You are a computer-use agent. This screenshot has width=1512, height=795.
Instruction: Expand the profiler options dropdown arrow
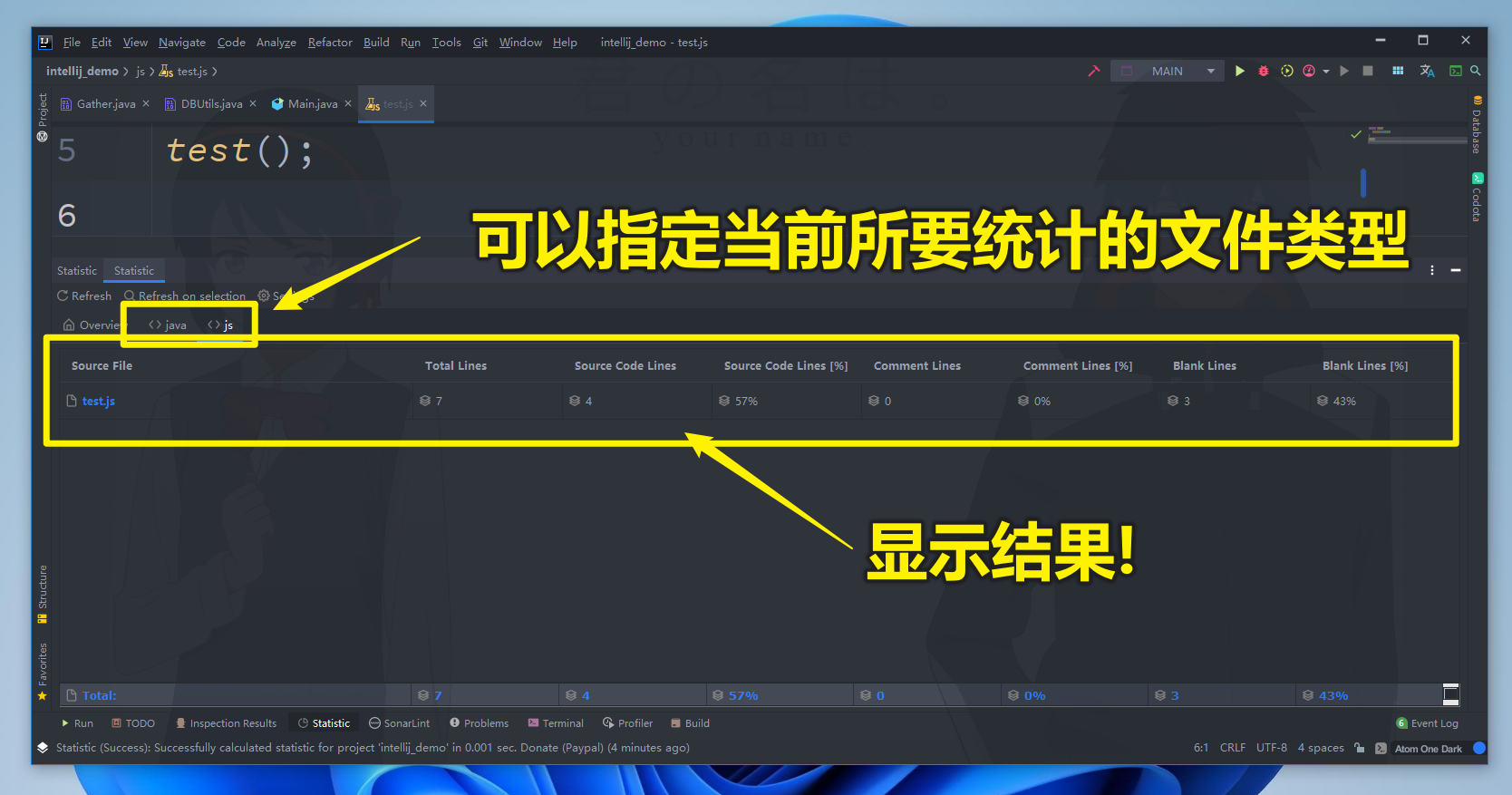(1326, 71)
